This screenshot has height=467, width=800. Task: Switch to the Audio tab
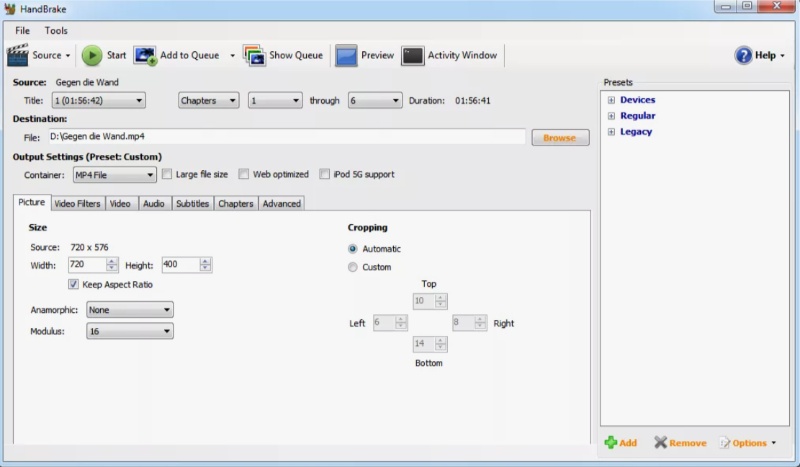click(x=154, y=204)
